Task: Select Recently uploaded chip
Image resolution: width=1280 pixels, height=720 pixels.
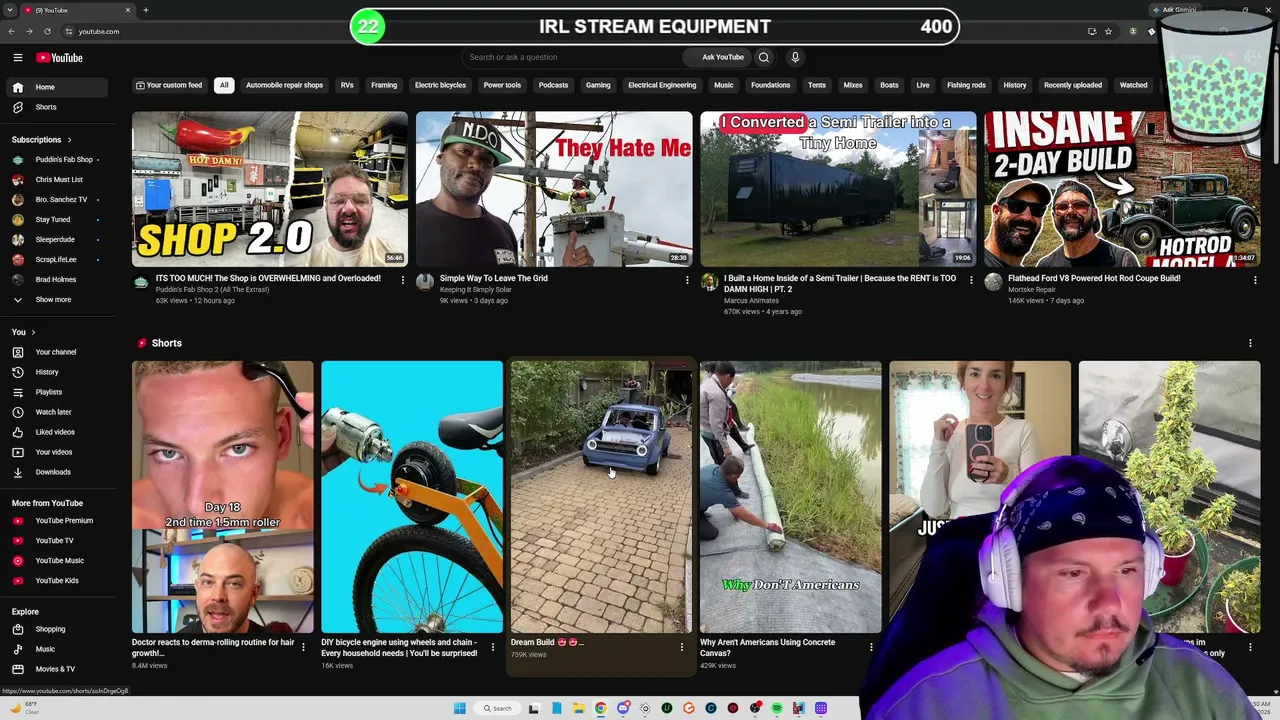Action: pos(1072,85)
